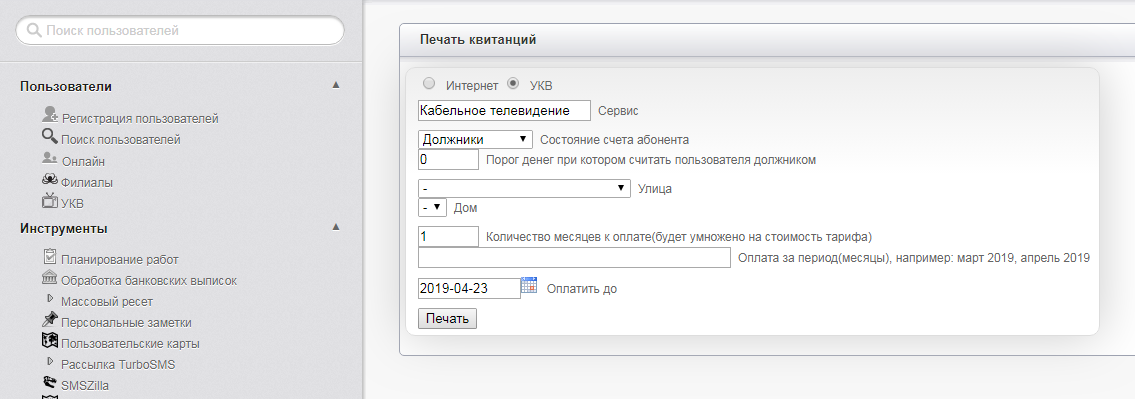This screenshot has width=1135, height=399.
Task: Click the Печать button
Action: click(447, 319)
